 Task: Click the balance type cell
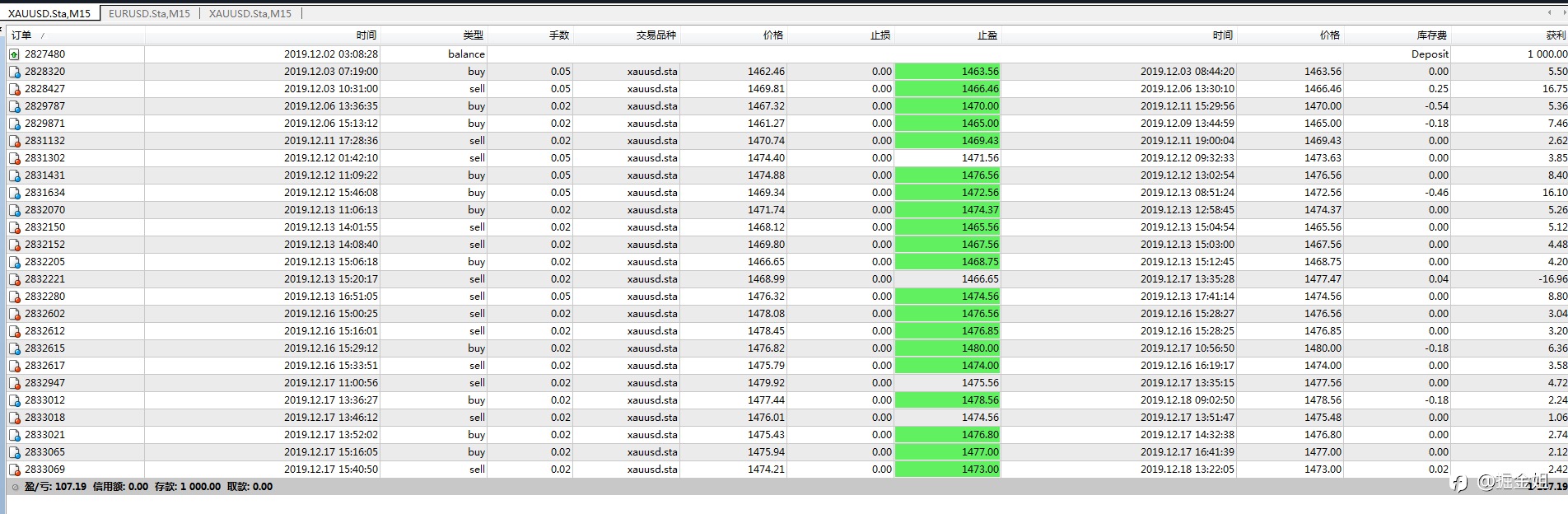466,54
